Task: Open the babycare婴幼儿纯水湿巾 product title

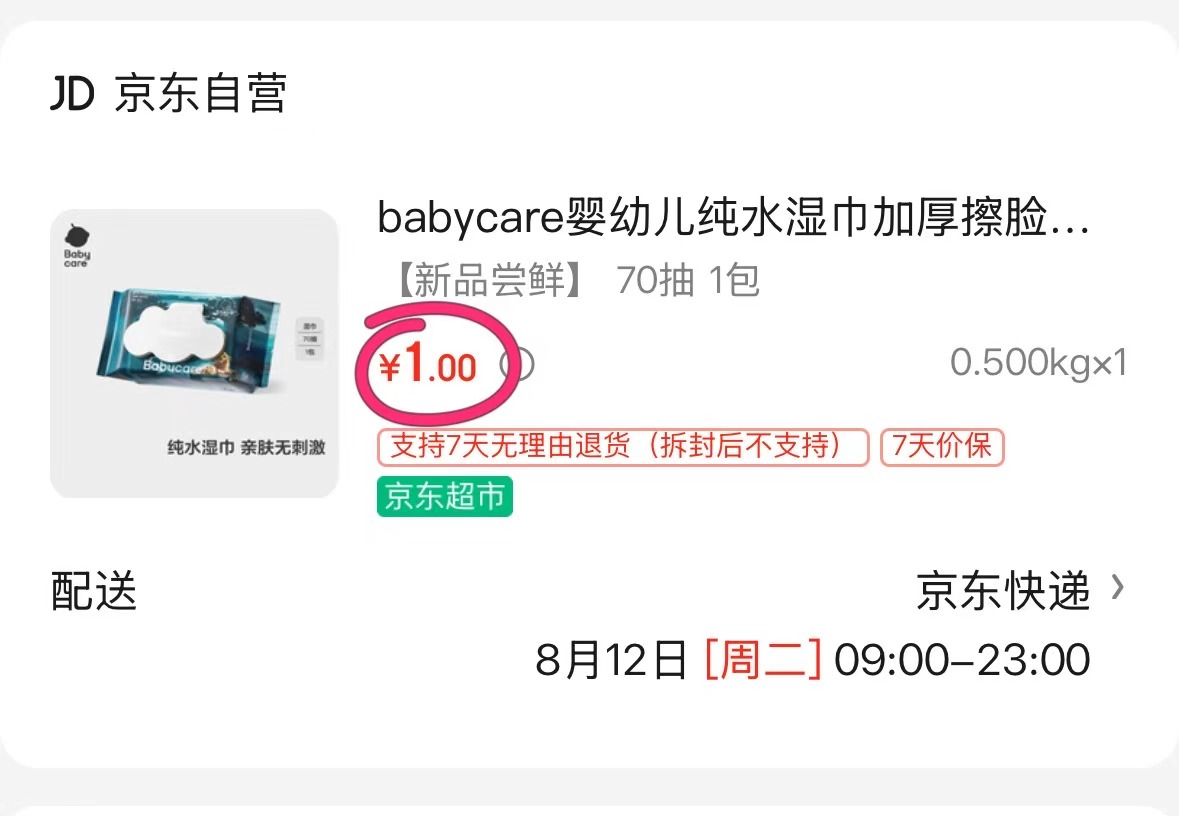Action: 733,217
